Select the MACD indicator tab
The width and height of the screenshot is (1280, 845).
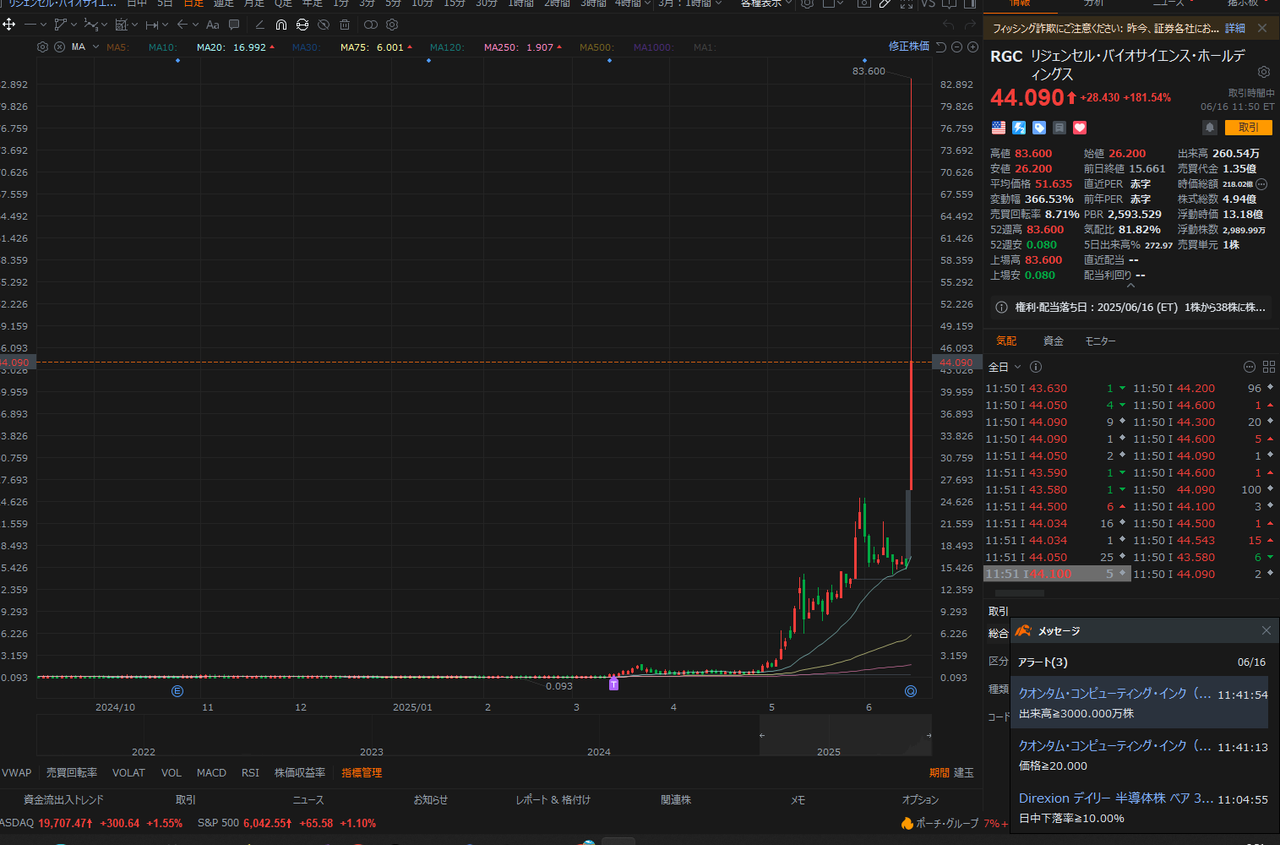click(x=211, y=772)
